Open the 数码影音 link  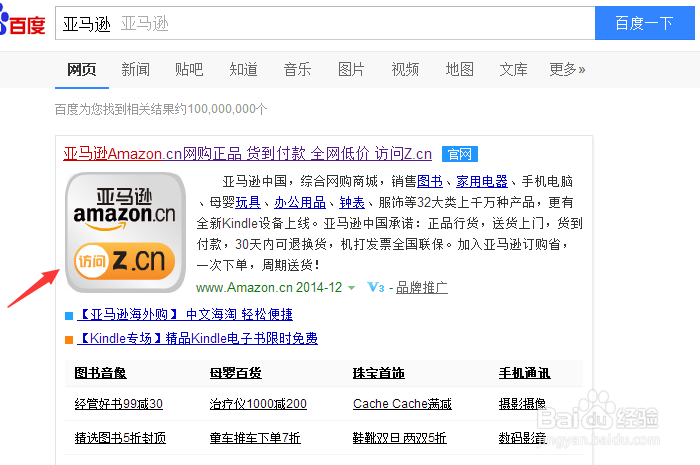pyautogui.click(x=522, y=438)
